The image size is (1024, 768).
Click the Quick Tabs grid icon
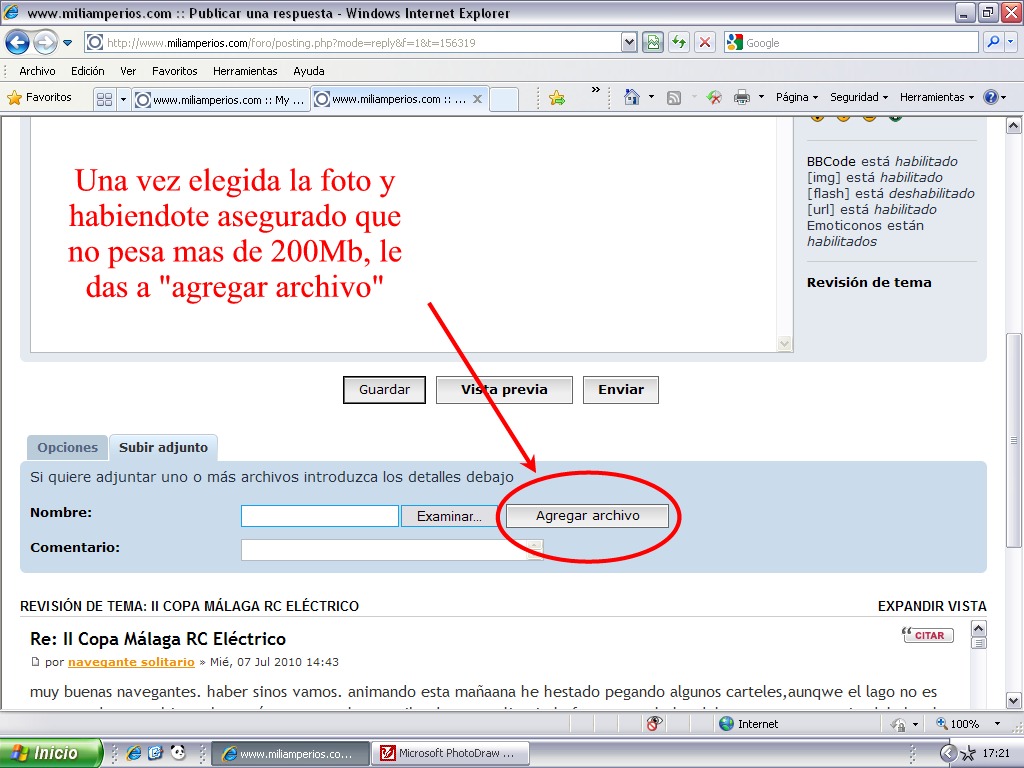(x=104, y=99)
